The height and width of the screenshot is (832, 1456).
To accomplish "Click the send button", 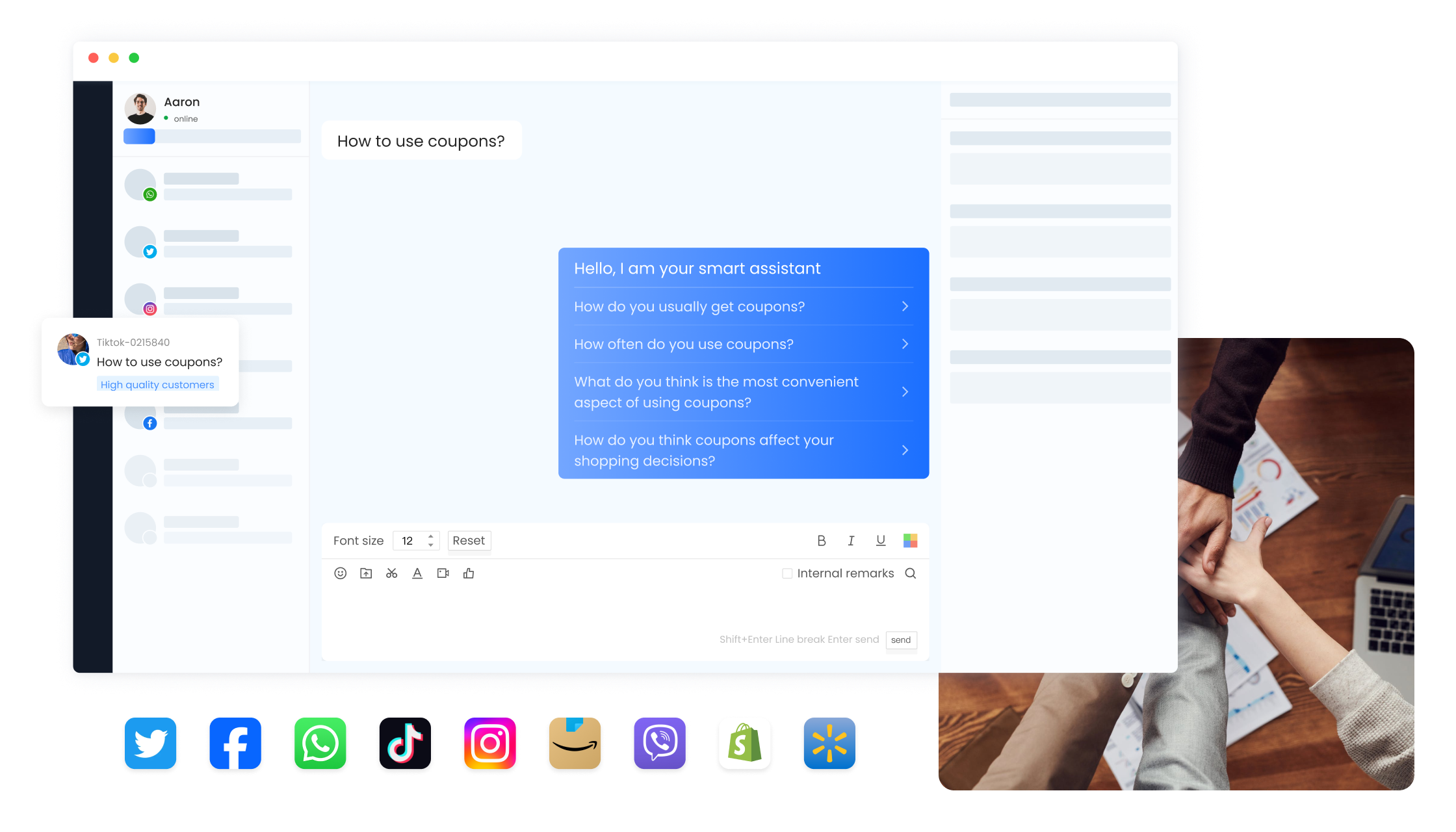I will (x=901, y=640).
